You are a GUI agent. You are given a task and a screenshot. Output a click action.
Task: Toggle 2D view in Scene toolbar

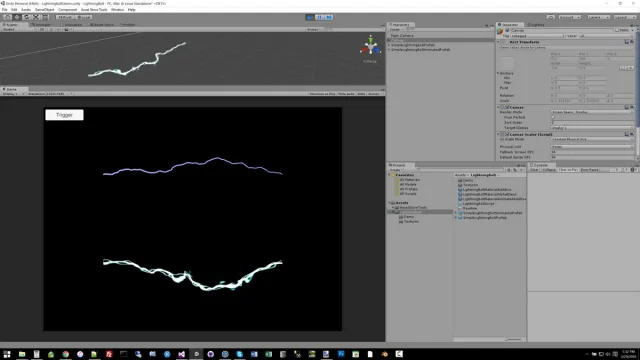pos(42,29)
